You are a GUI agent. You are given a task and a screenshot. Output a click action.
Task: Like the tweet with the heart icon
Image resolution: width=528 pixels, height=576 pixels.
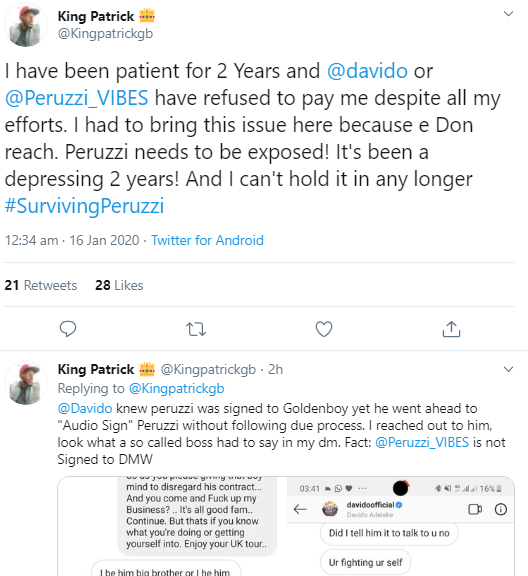(x=324, y=329)
